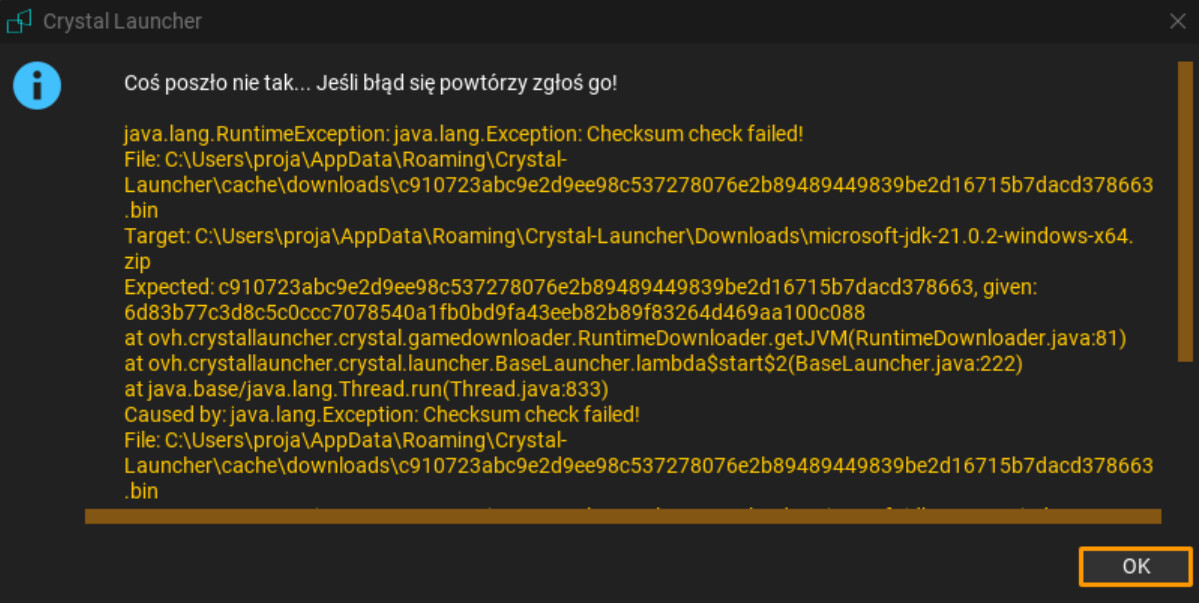This screenshot has height=603, width=1199.
Task: Click the Thread.run stack trace line
Action: pos(365,389)
